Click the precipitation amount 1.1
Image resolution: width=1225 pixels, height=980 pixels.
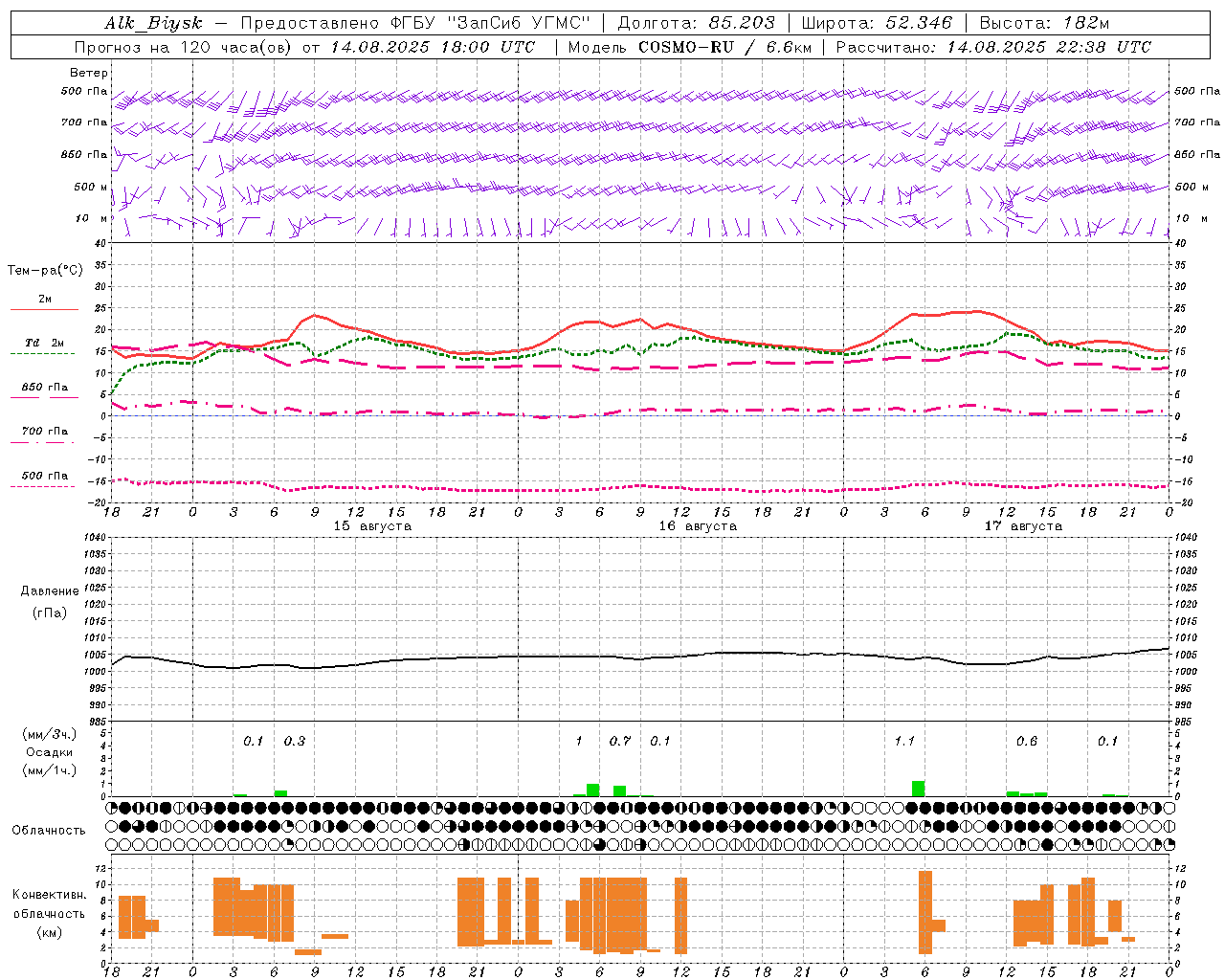tap(904, 741)
